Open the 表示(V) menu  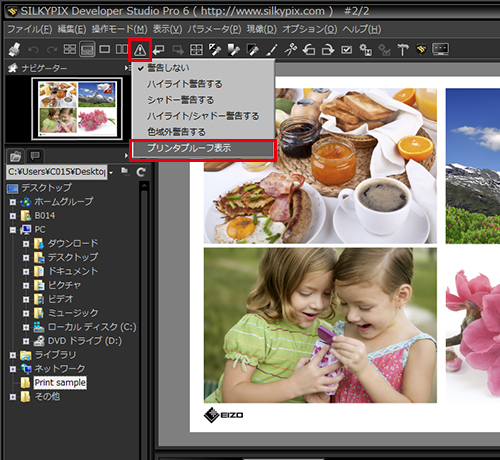click(x=167, y=29)
